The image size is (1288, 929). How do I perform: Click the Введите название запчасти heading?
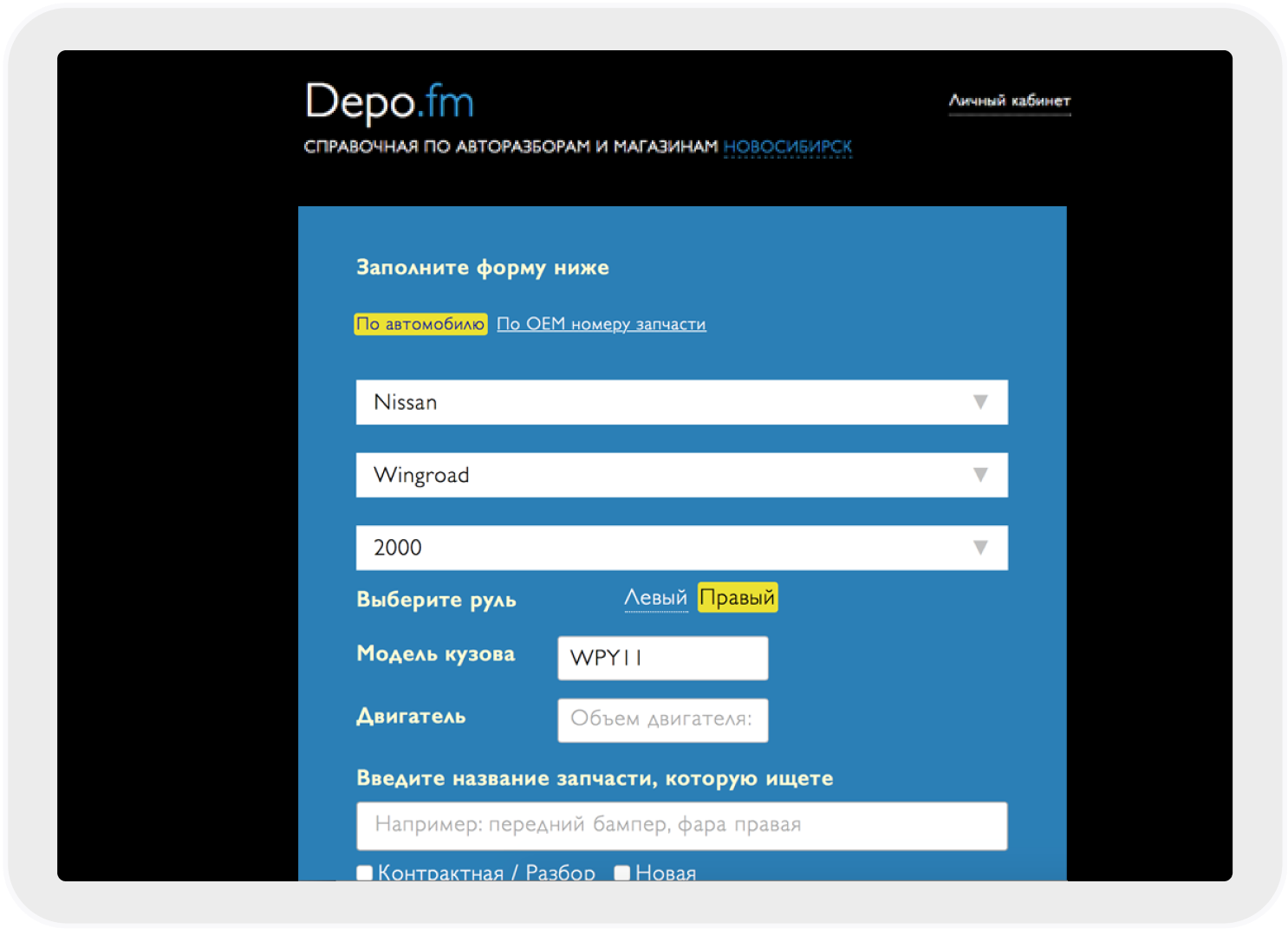click(x=595, y=778)
